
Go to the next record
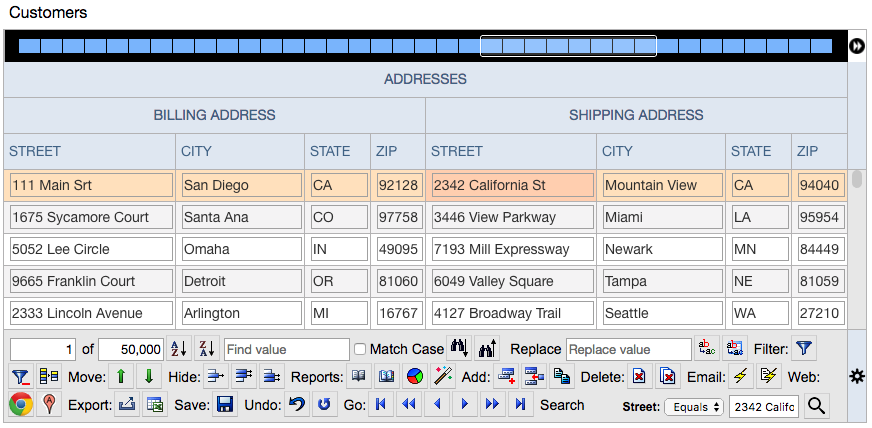pyautogui.click(x=463, y=405)
